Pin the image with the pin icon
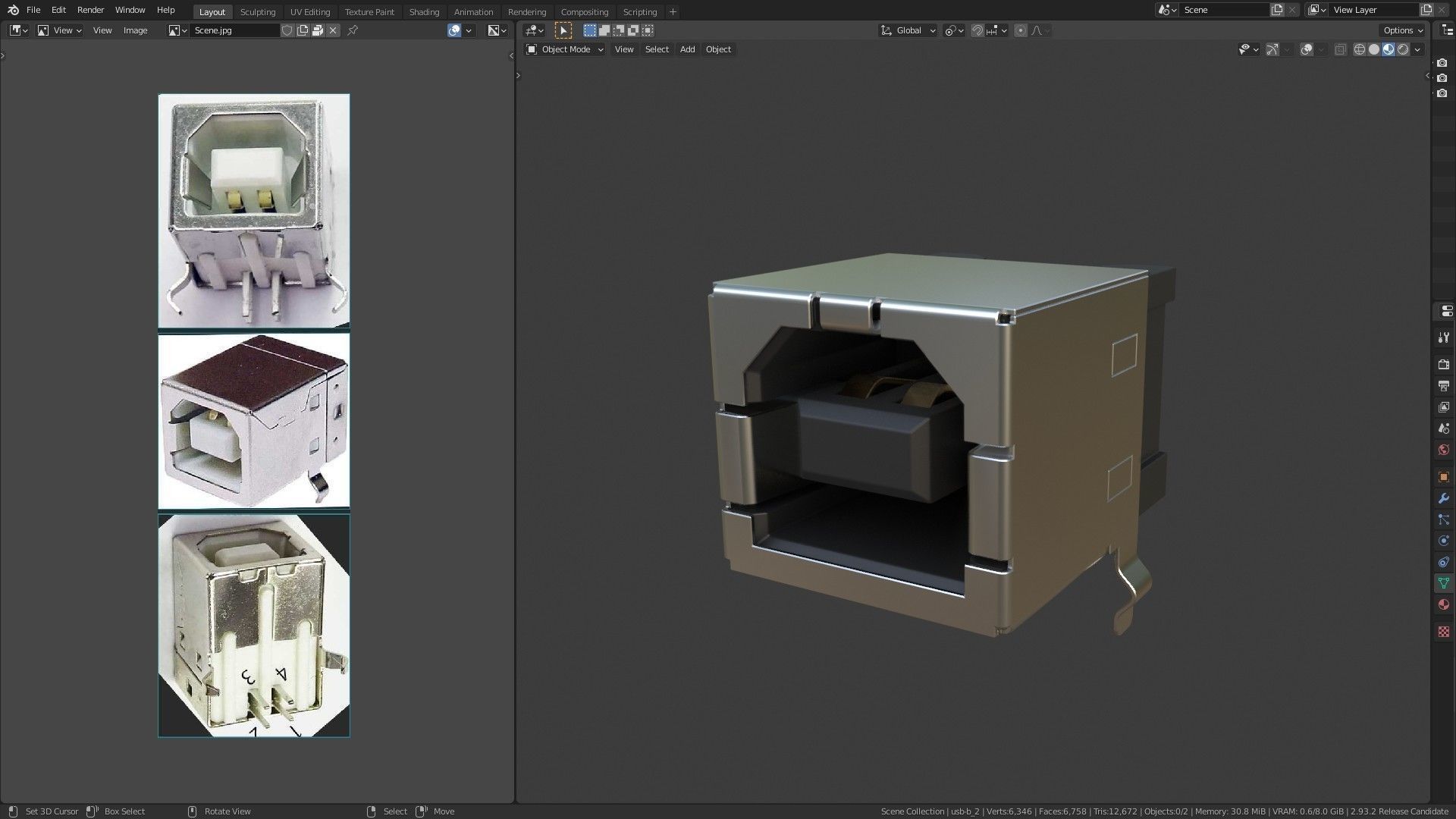Image resolution: width=1456 pixels, height=819 pixels. click(353, 30)
